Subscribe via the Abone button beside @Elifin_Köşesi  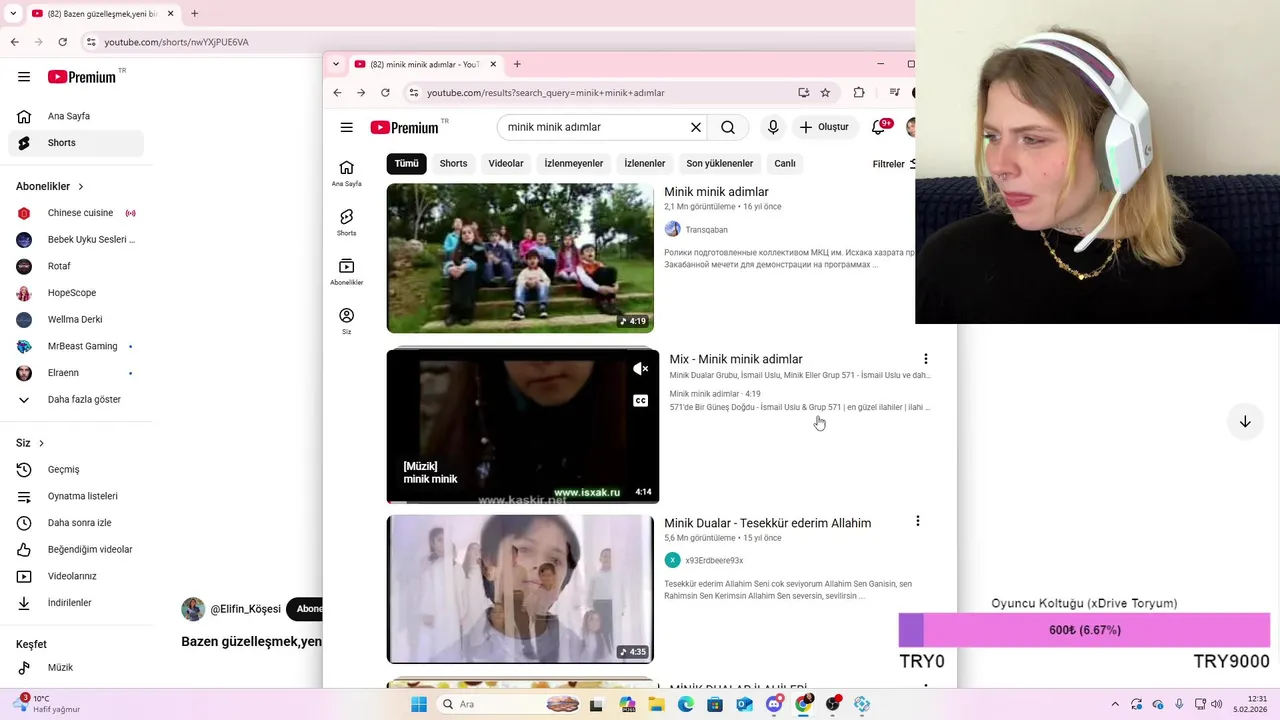pos(305,609)
